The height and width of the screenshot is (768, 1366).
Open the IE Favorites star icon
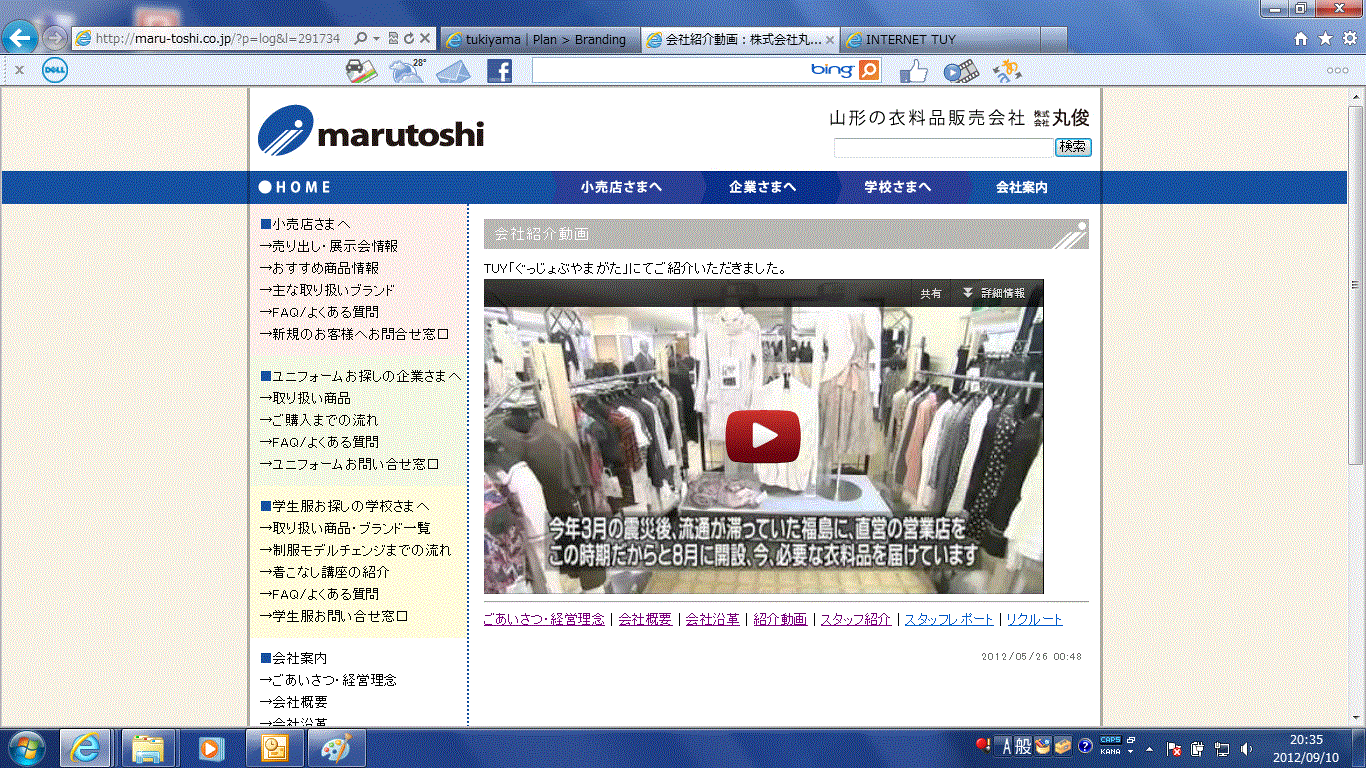pyautogui.click(x=1325, y=39)
